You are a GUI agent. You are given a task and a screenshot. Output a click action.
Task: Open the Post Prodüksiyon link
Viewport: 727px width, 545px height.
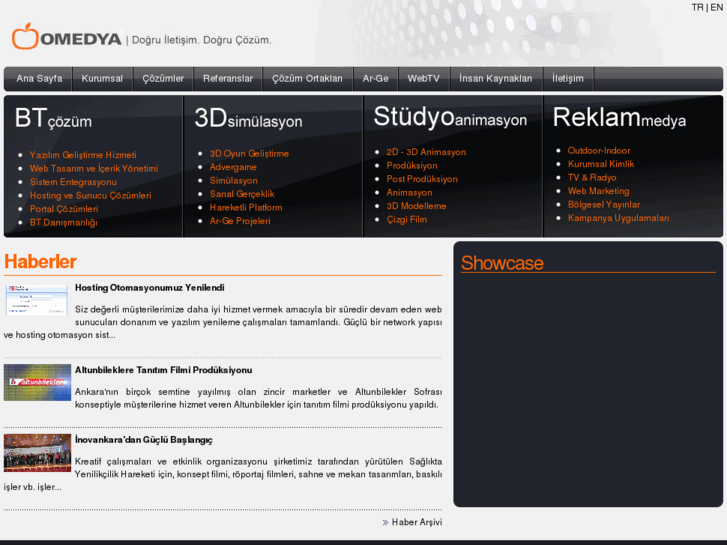click(422, 179)
